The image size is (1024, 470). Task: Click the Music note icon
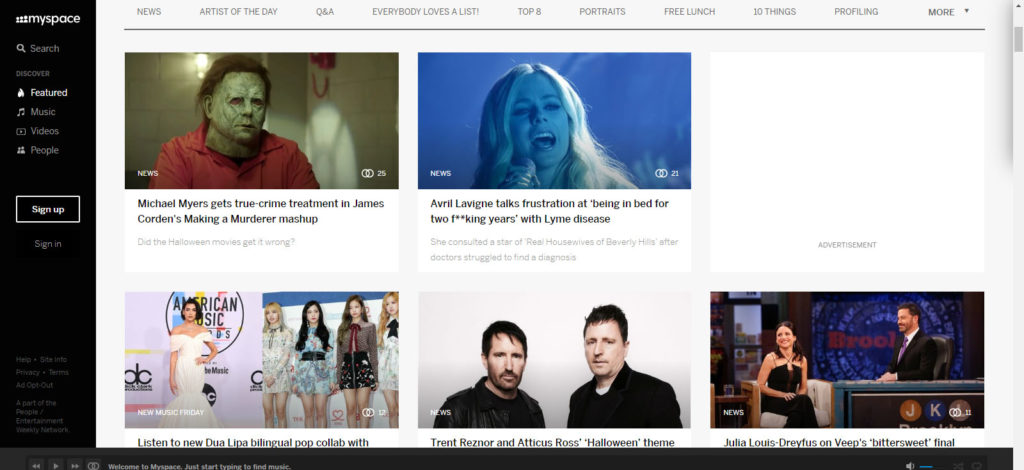(21, 112)
